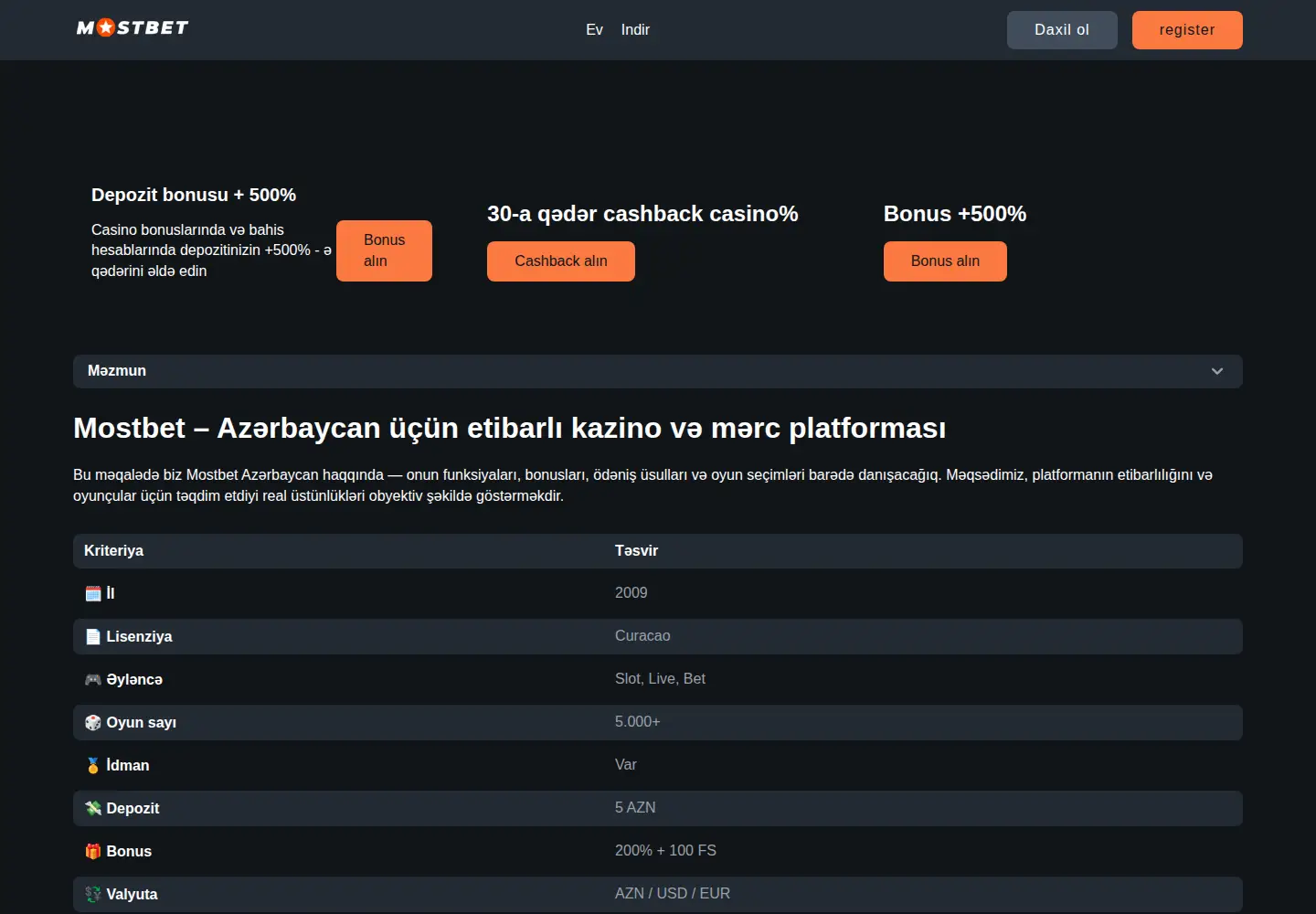This screenshot has height=914, width=1316.
Task: Select the AZN / USD / EUR value
Action: (673, 893)
